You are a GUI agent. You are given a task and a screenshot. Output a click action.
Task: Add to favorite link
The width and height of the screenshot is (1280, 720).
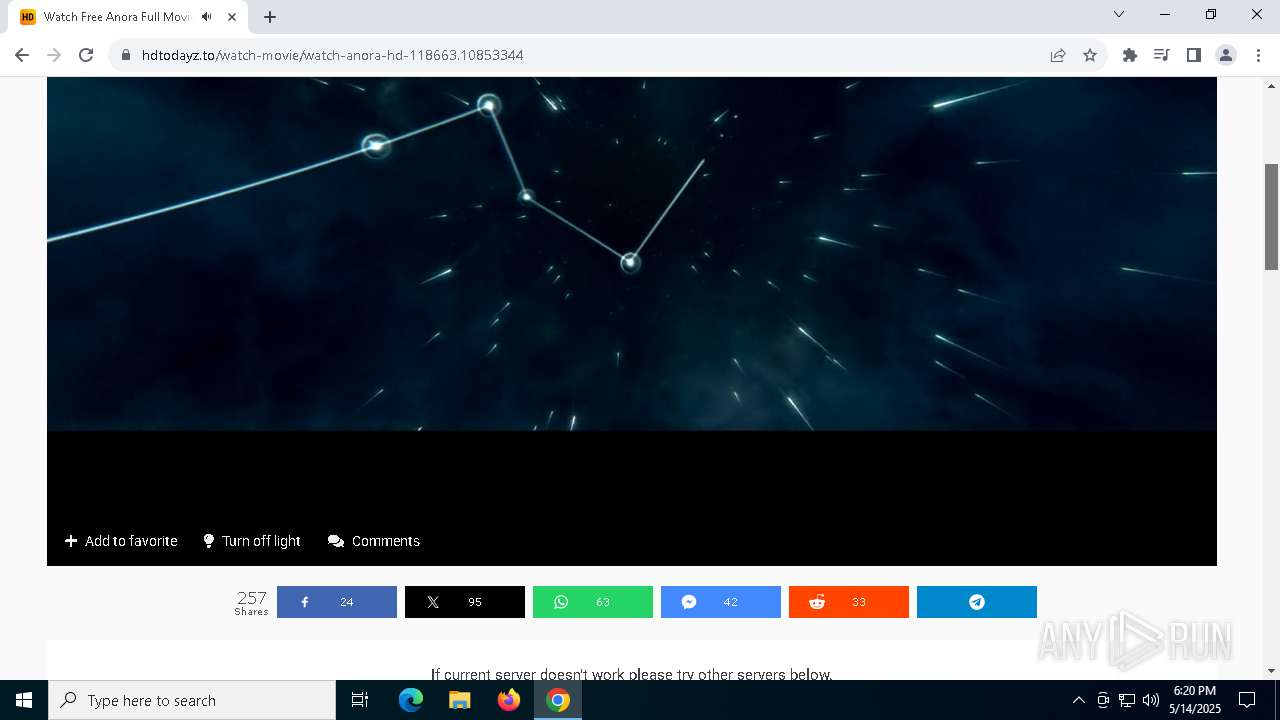[121, 541]
